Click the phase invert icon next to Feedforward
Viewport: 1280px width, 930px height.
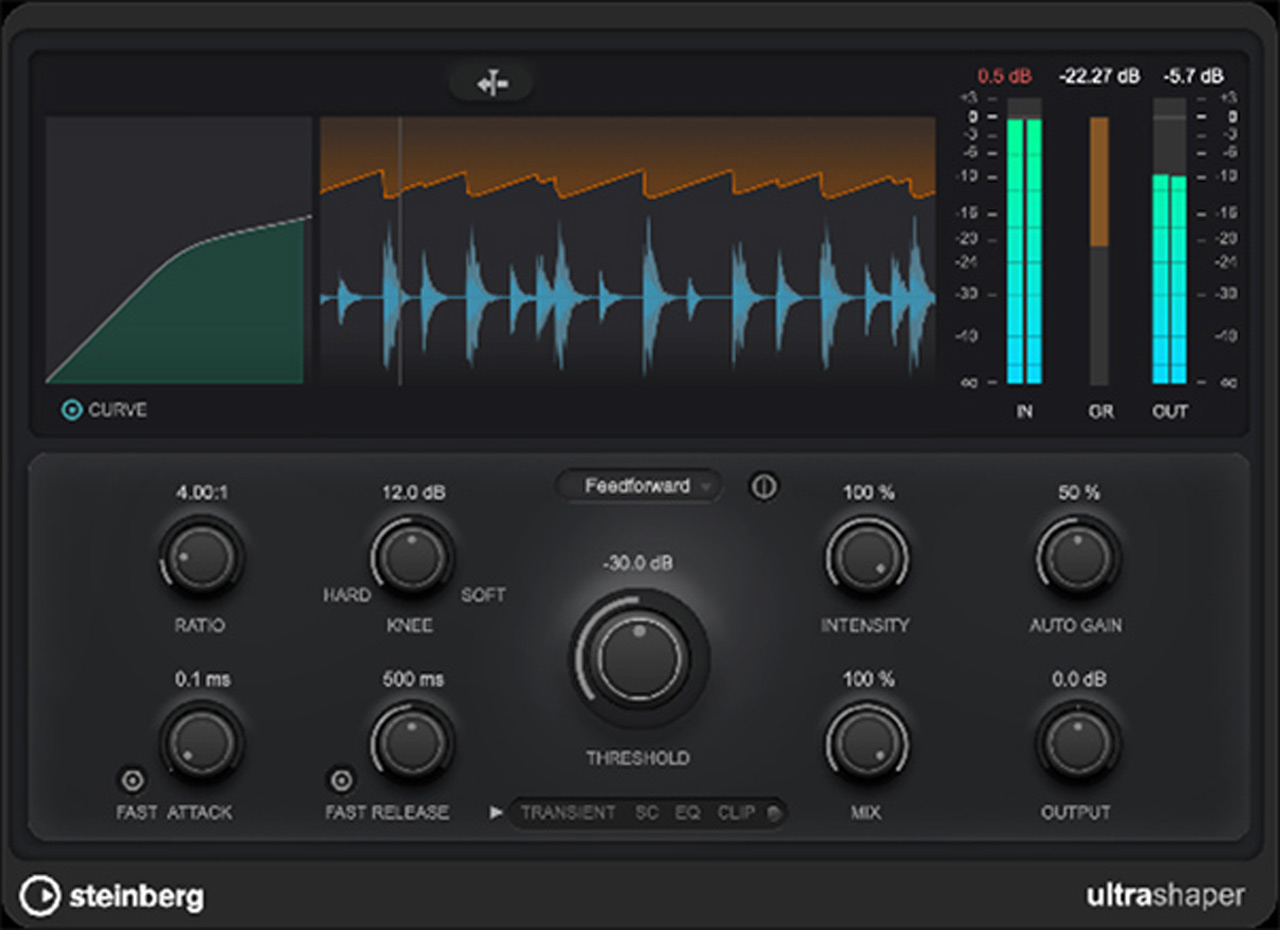coord(763,486)
